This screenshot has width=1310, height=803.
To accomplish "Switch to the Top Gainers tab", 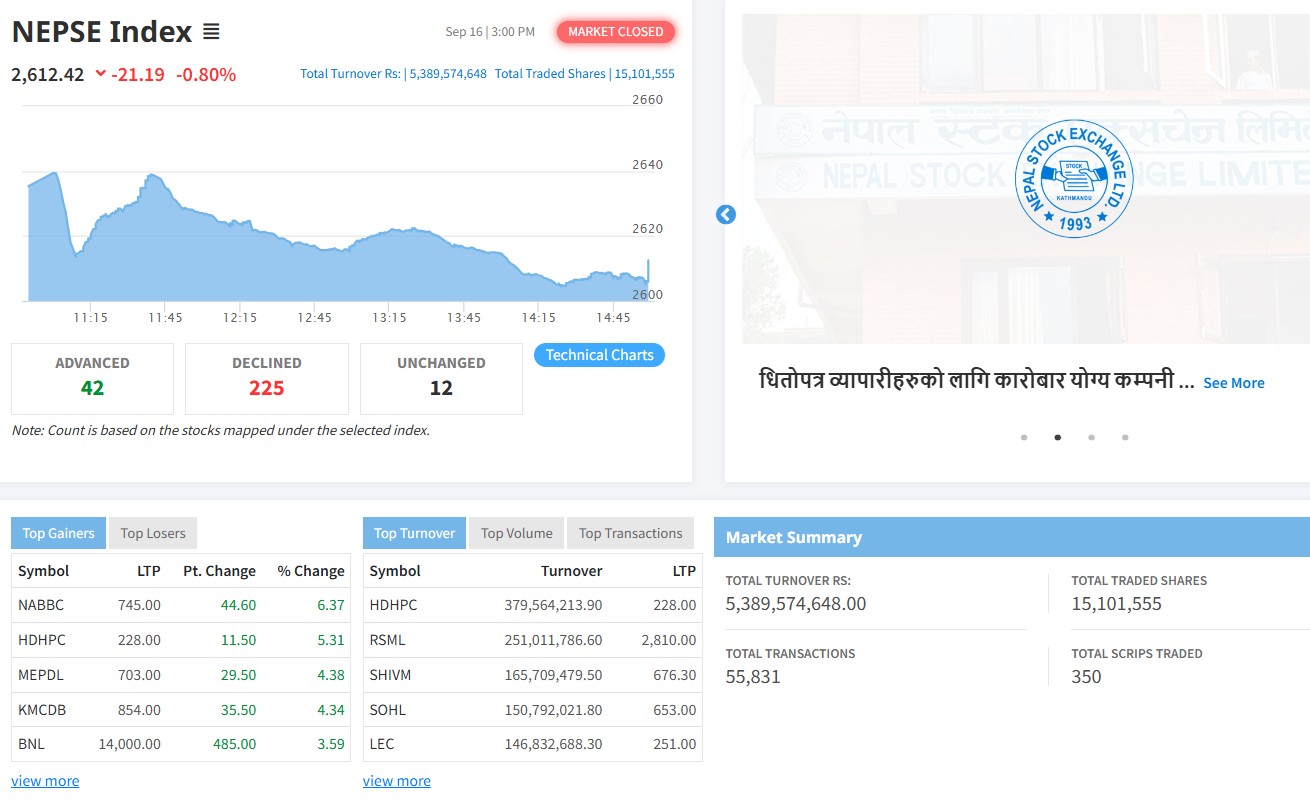I will 58,533.
